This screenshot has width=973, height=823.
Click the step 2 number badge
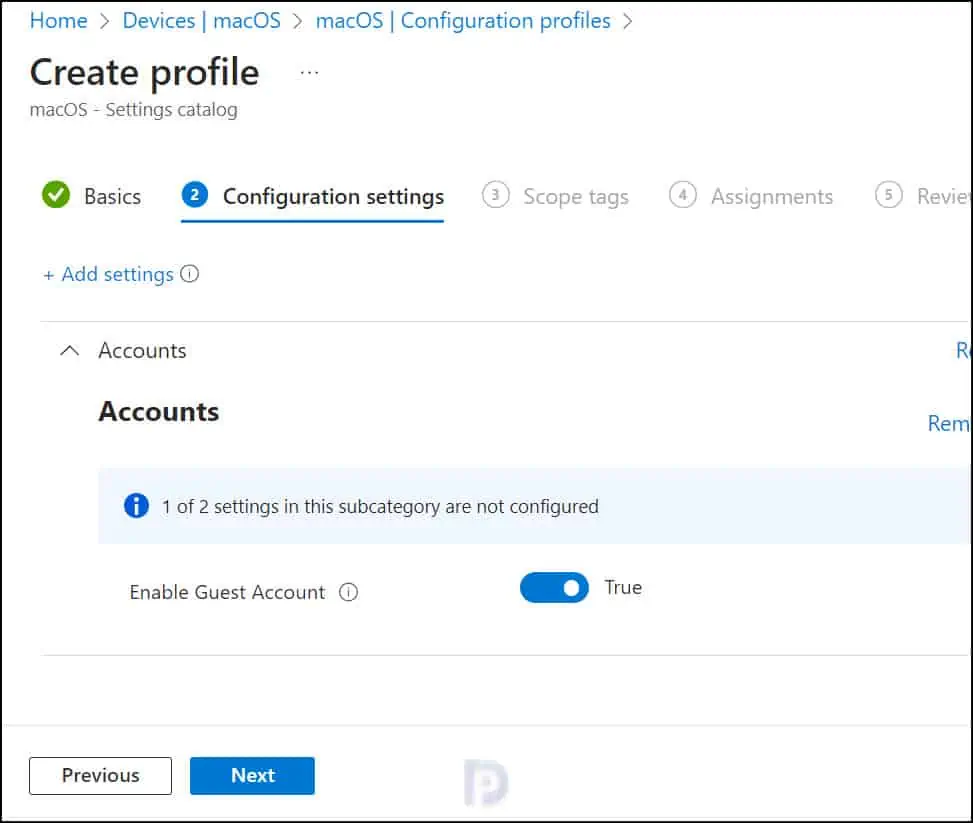coord(194,195)
